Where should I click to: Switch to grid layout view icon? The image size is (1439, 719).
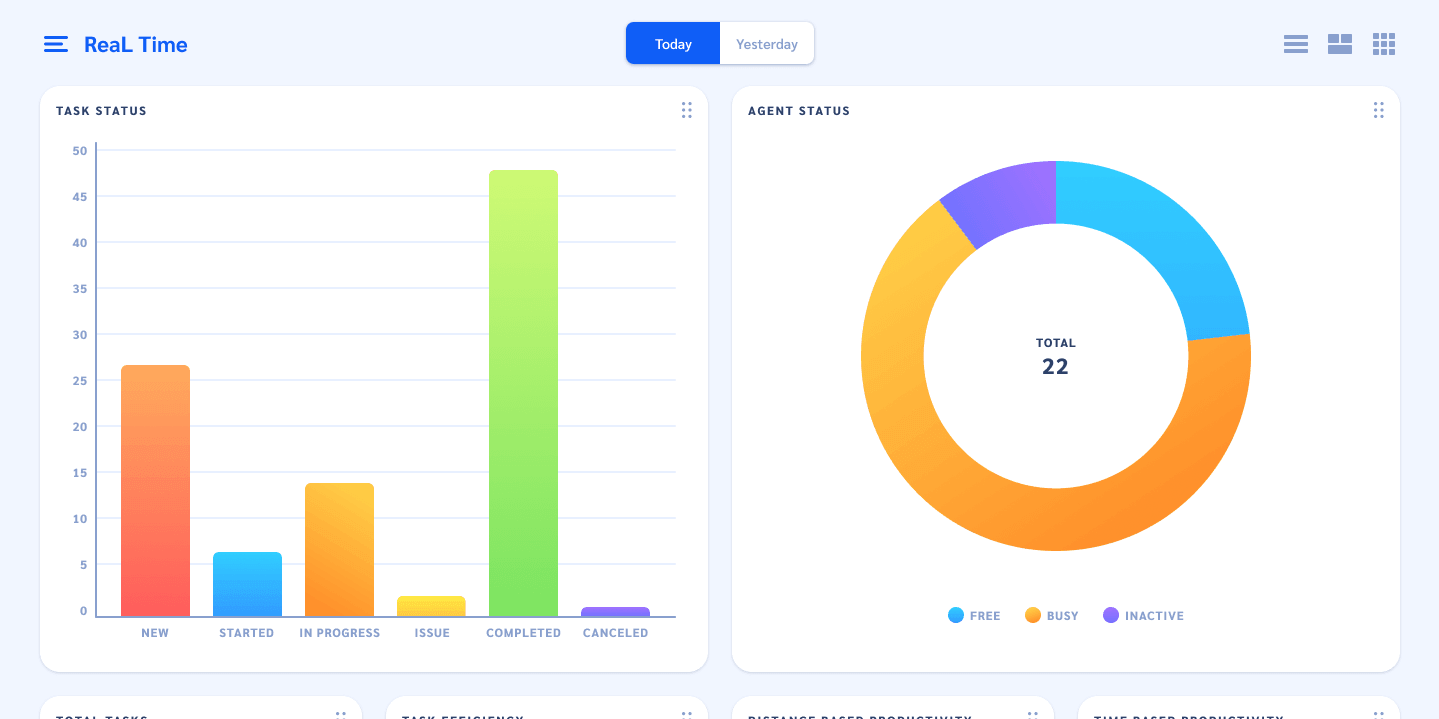[1383, 44]
